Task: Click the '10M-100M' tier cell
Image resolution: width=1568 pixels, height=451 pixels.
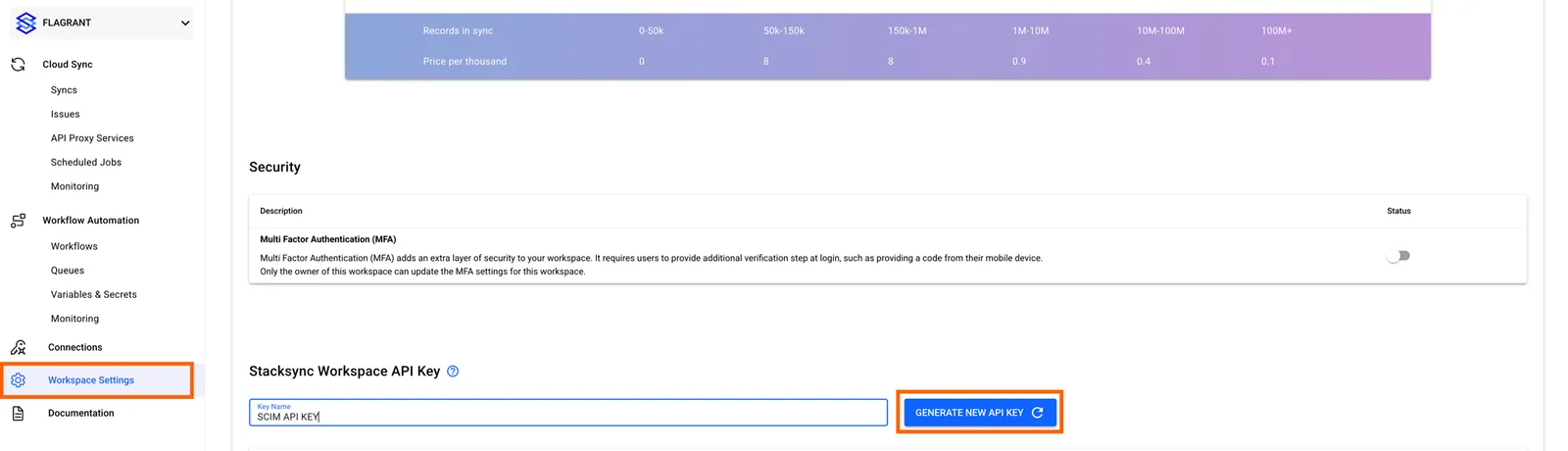Action: 1160,31
